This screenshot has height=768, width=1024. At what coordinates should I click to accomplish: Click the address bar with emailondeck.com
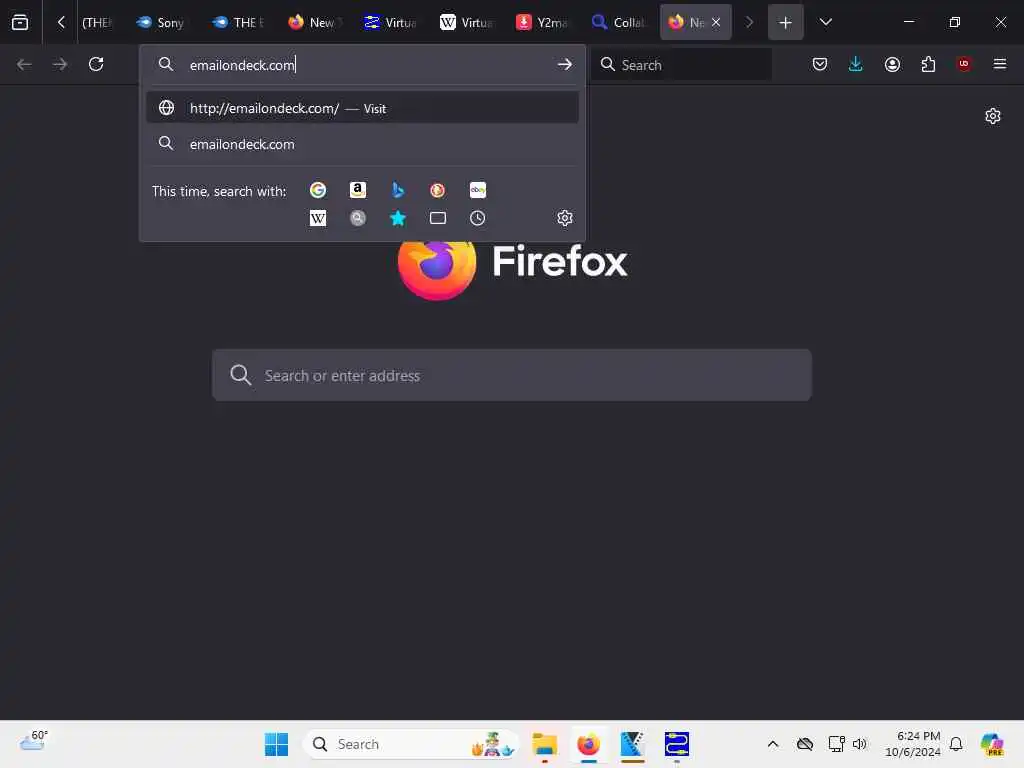point(362,65)
